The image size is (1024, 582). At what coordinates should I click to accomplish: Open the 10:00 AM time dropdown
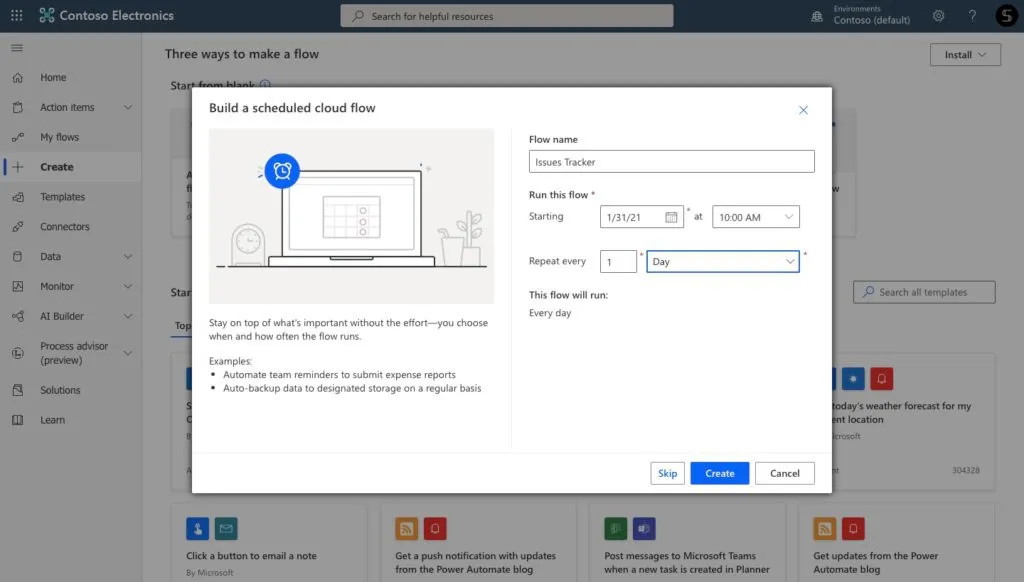[756, 217]
